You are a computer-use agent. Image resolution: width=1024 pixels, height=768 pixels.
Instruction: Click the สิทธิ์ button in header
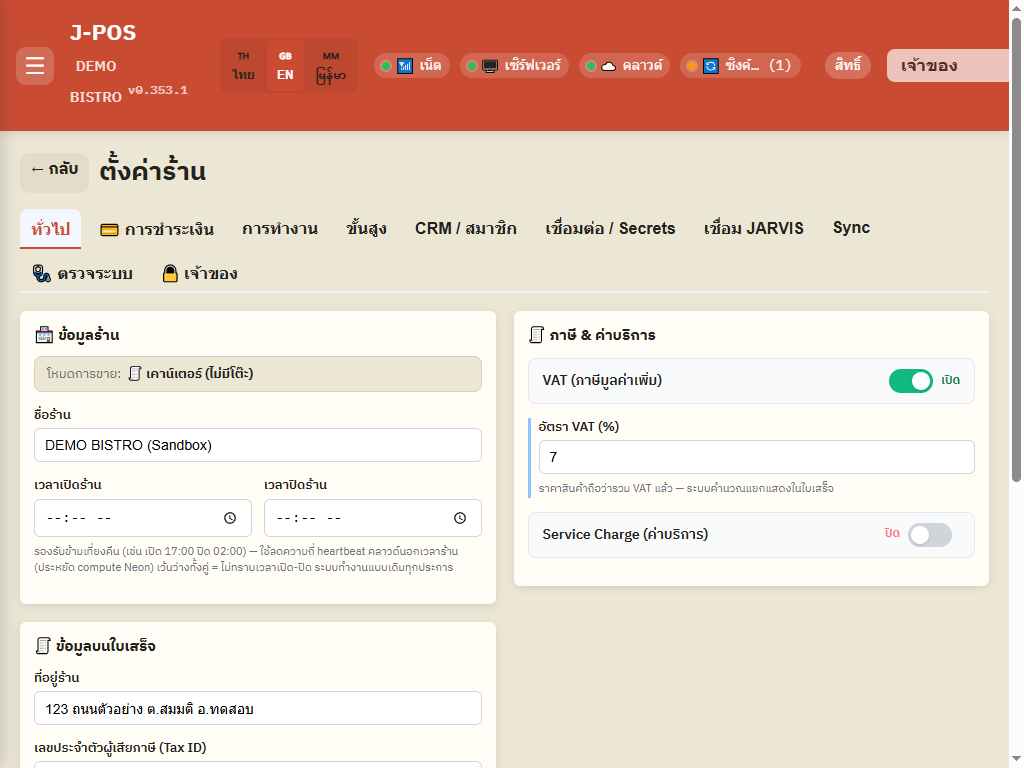(848, 65)
